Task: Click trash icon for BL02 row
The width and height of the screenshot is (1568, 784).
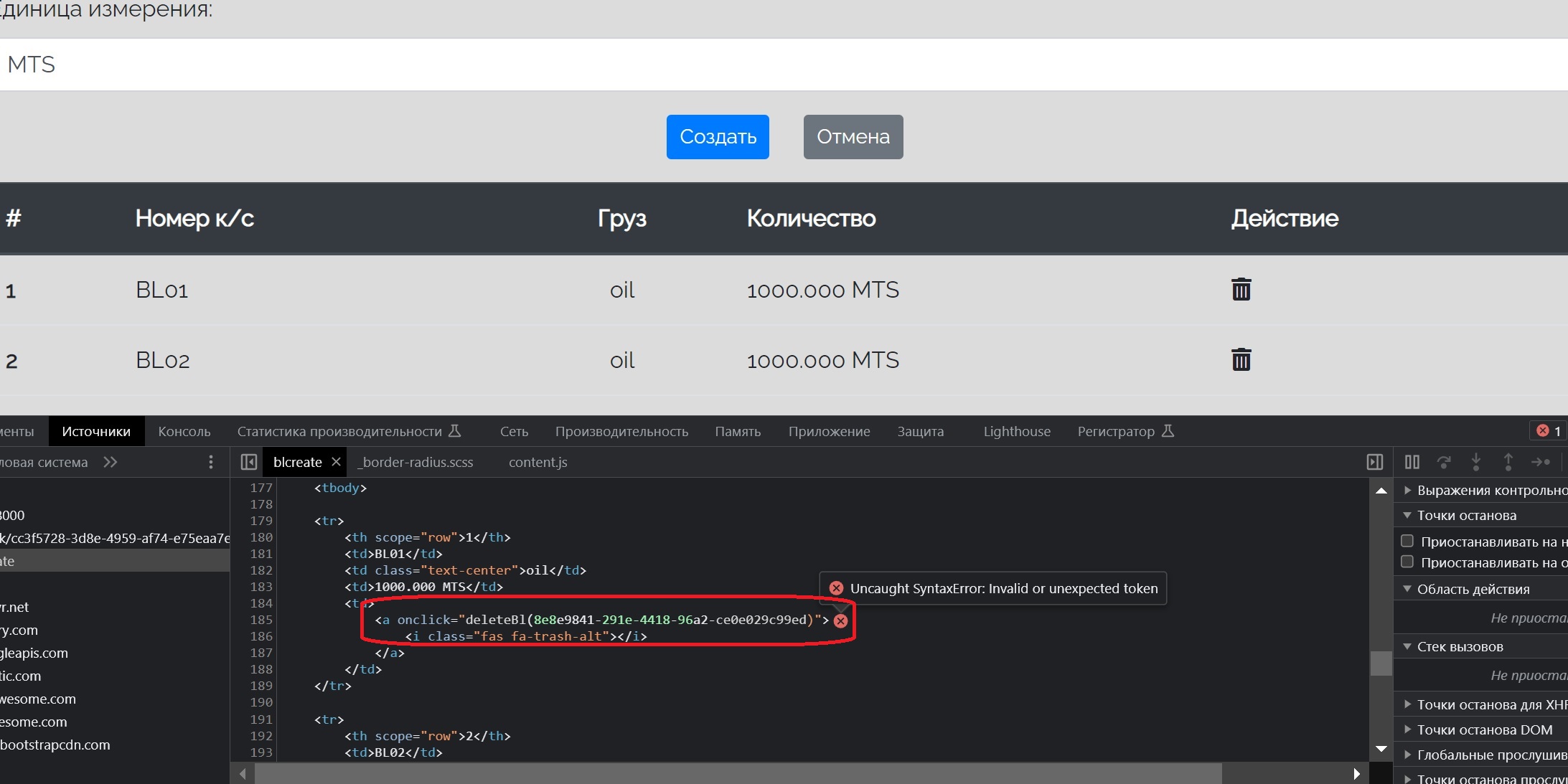Action: [x=1241, y=360]
